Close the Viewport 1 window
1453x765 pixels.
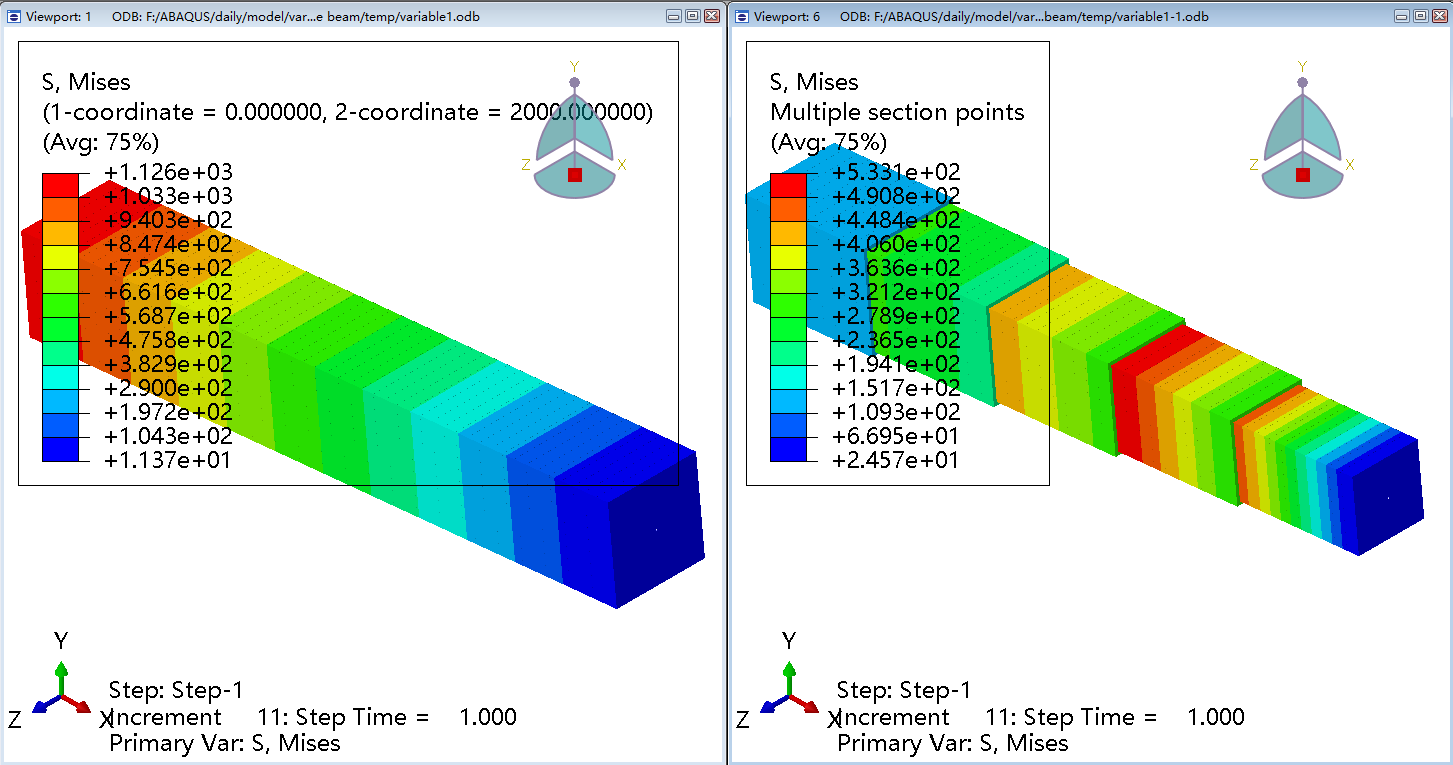[x=712, y=16]
